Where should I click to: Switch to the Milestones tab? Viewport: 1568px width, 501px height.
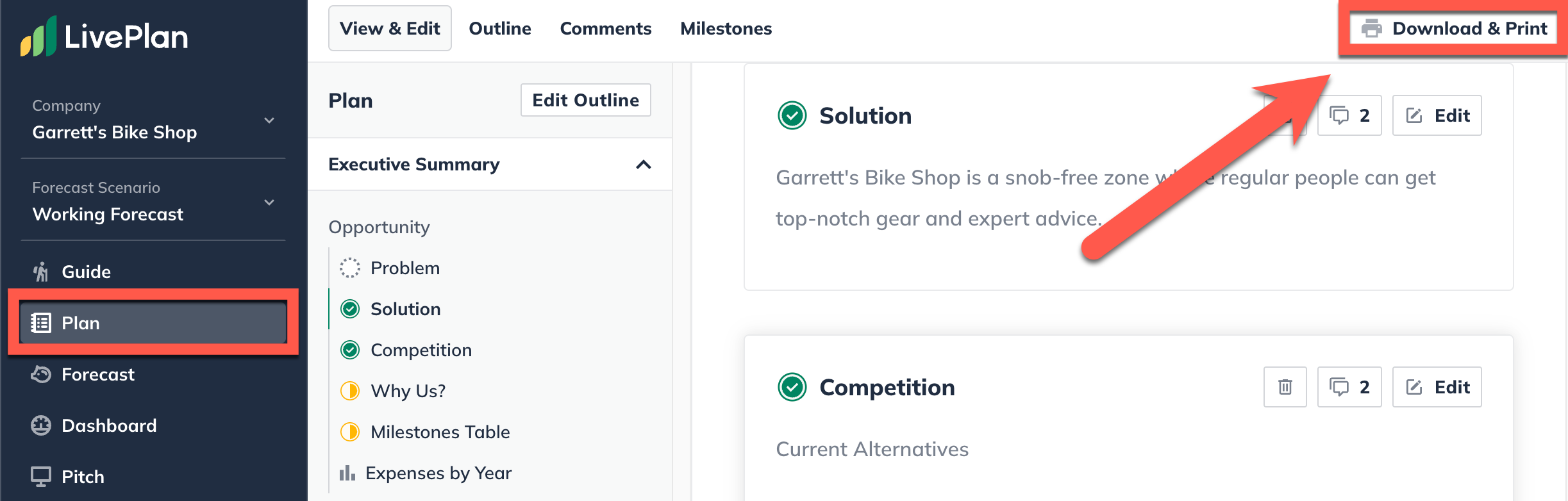click(x=726, y=28)
